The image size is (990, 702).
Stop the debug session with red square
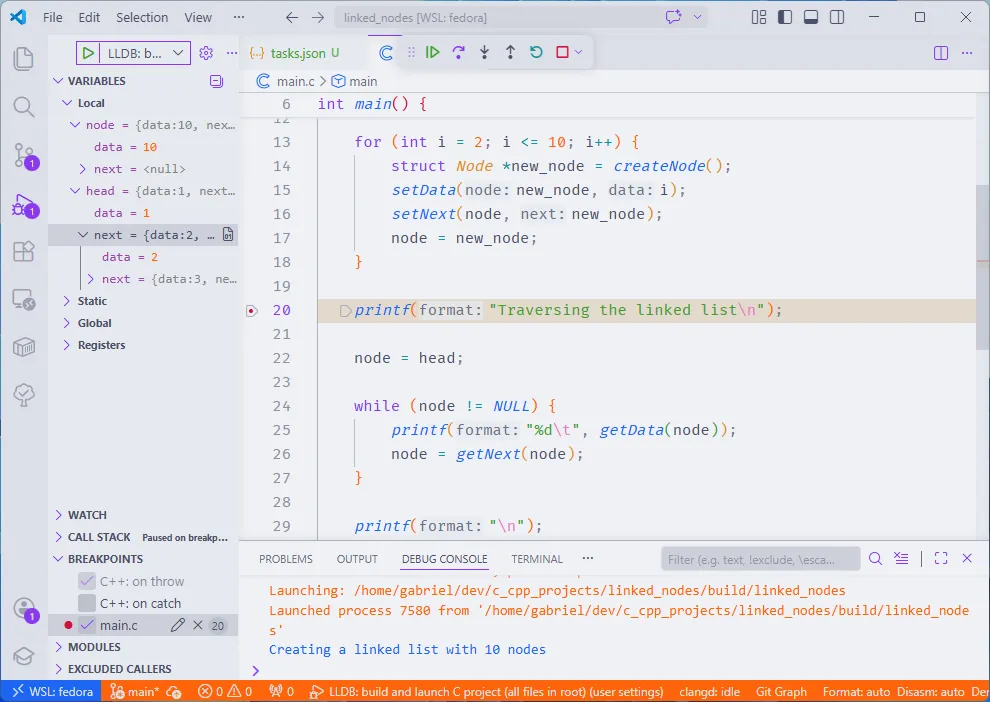click(562, 52)
